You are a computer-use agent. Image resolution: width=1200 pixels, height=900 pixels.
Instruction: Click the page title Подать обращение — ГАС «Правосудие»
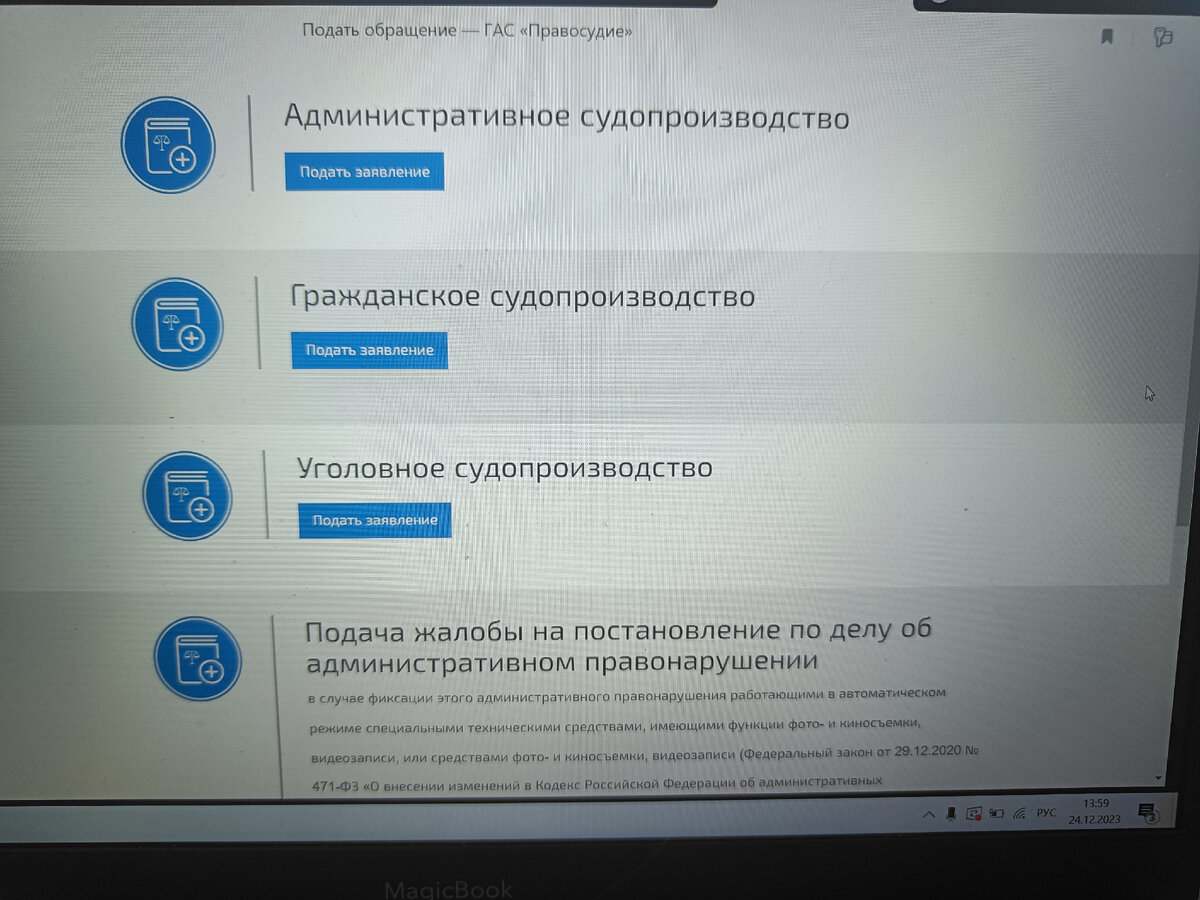467,30
